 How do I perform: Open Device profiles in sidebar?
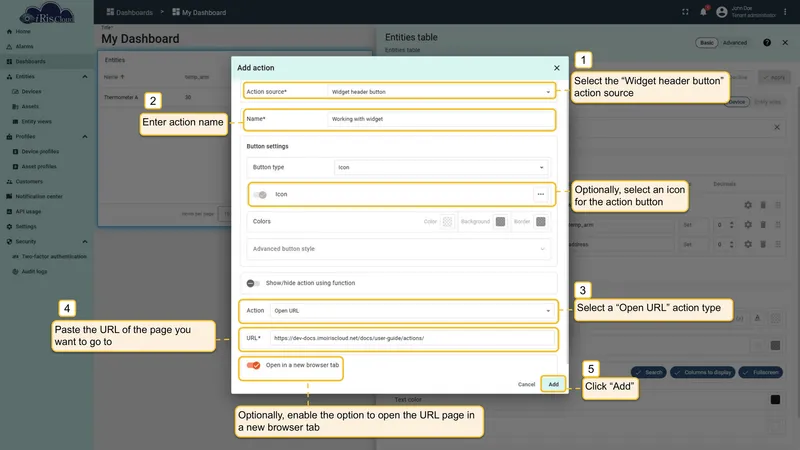point(40,152)
